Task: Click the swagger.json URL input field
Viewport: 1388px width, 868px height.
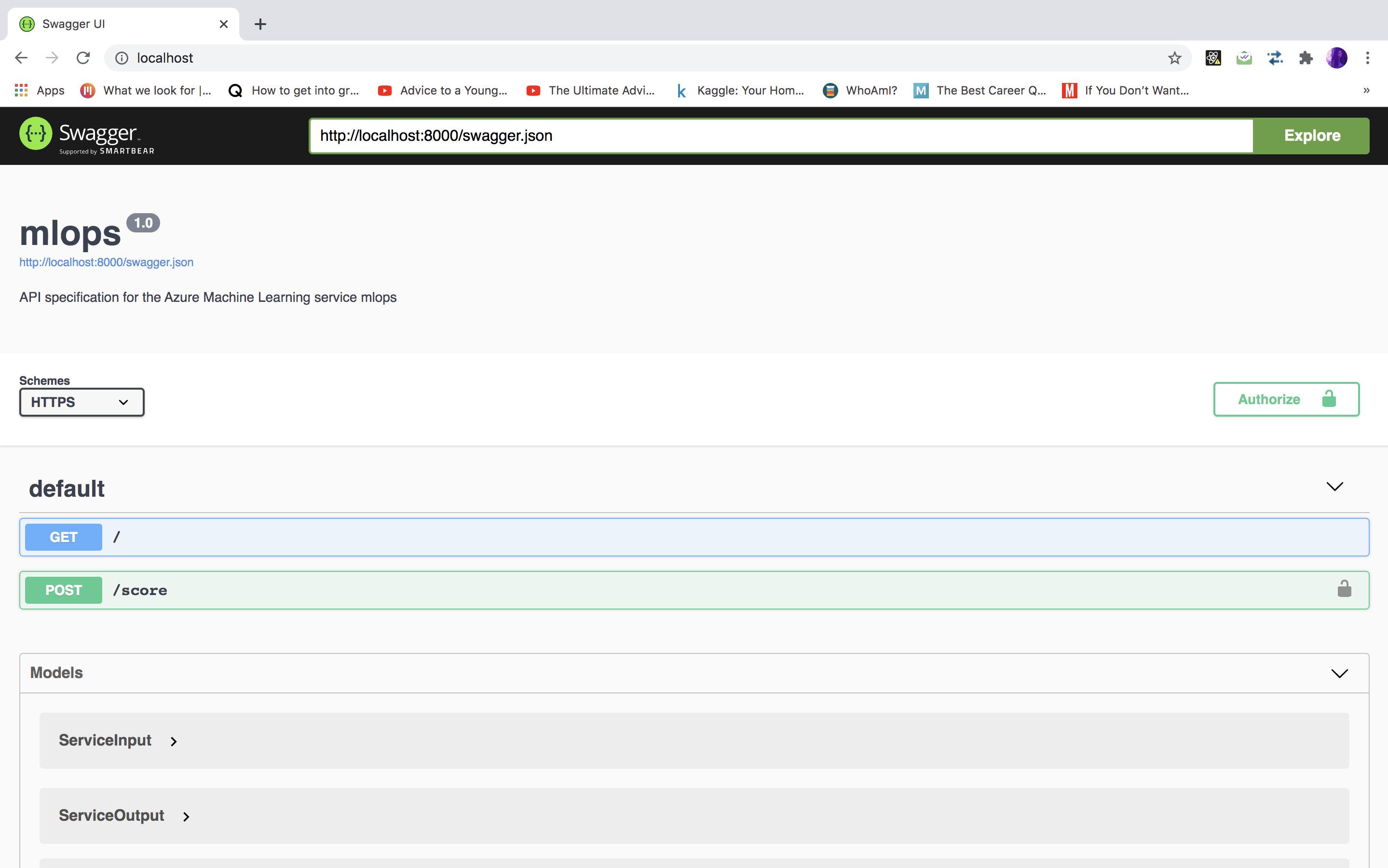Action: pos(781,136)
